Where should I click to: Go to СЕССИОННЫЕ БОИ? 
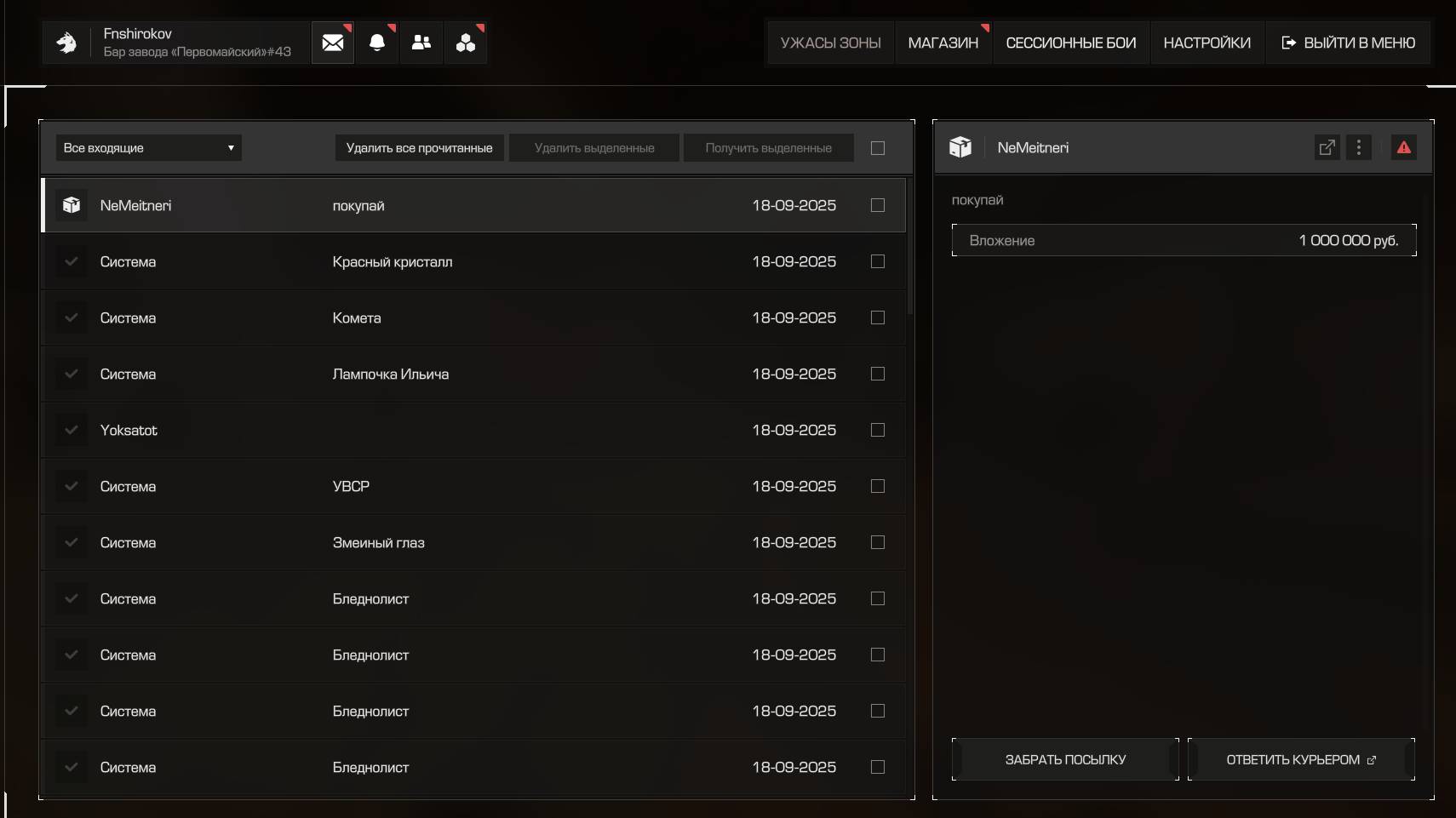point(1071,43)
